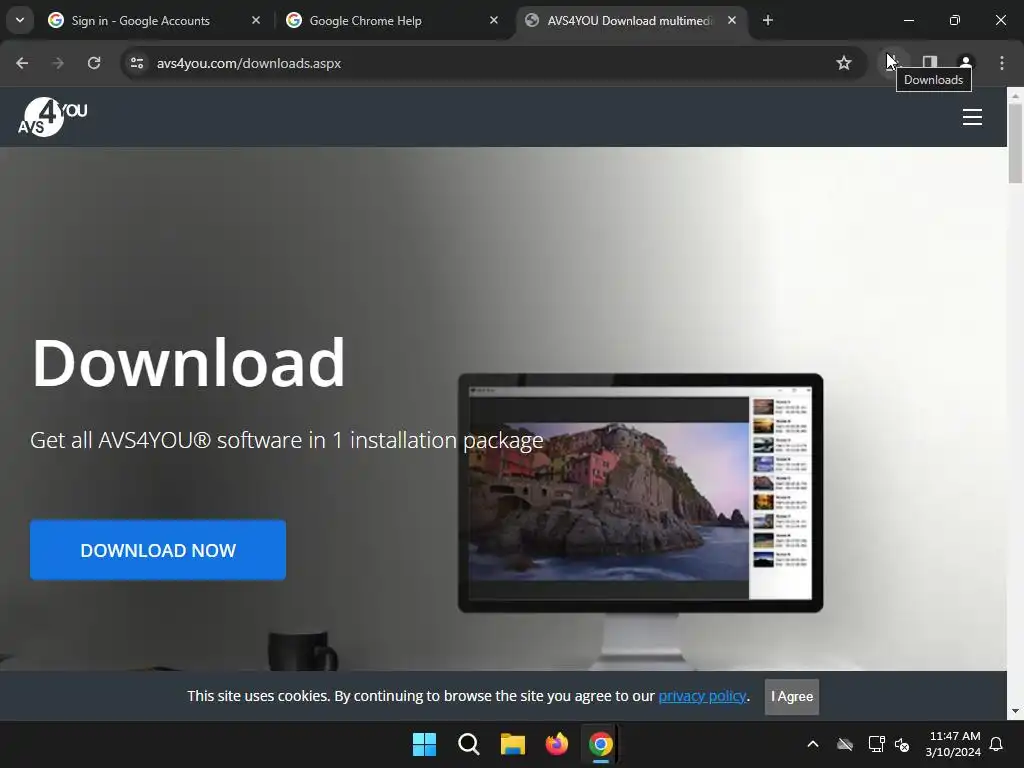
Task: Switch to Sign in - Google Accounts tab
Action: (140, 20)
